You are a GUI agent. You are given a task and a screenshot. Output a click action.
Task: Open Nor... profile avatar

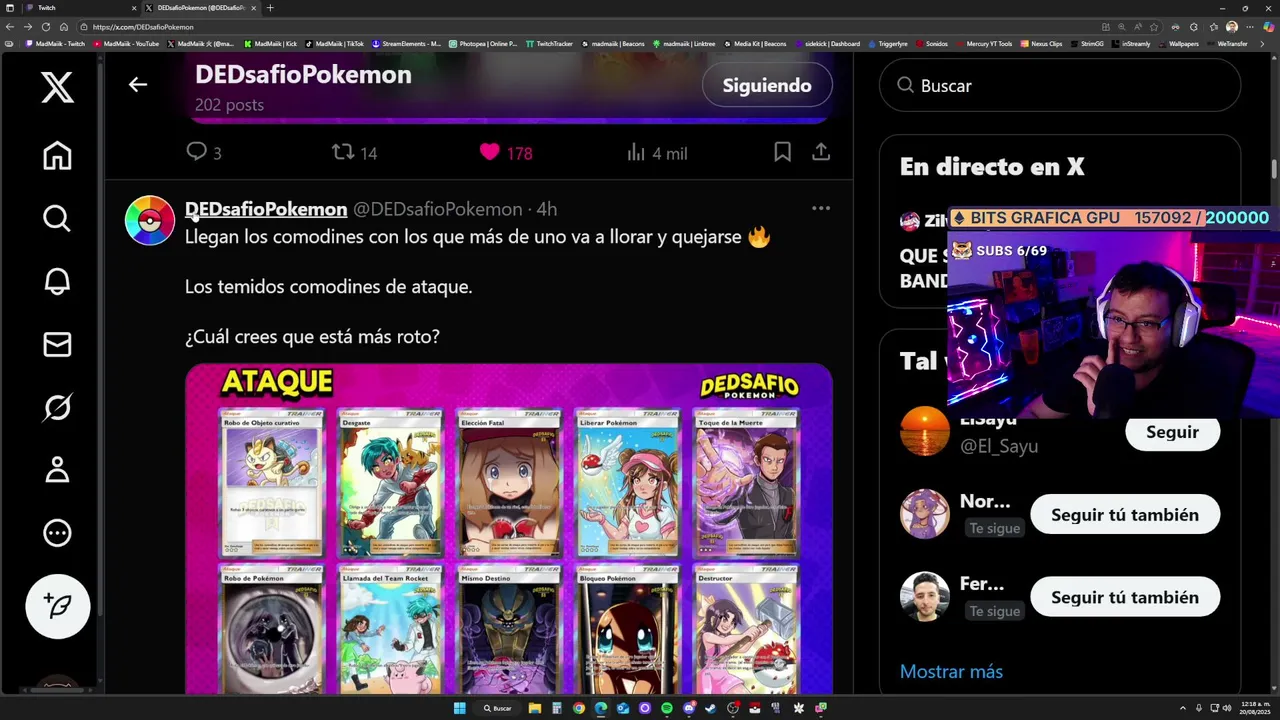pos(925,514)
